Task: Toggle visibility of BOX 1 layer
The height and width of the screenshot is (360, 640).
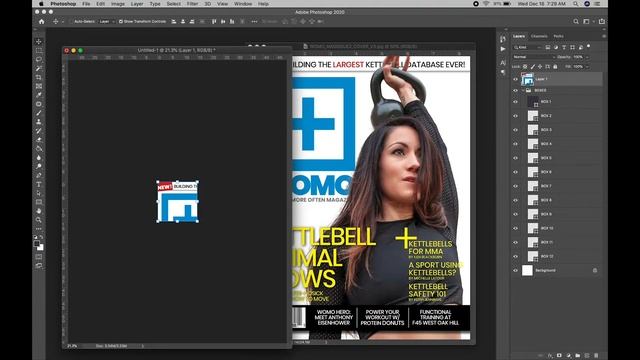Action: click(515, 102)
